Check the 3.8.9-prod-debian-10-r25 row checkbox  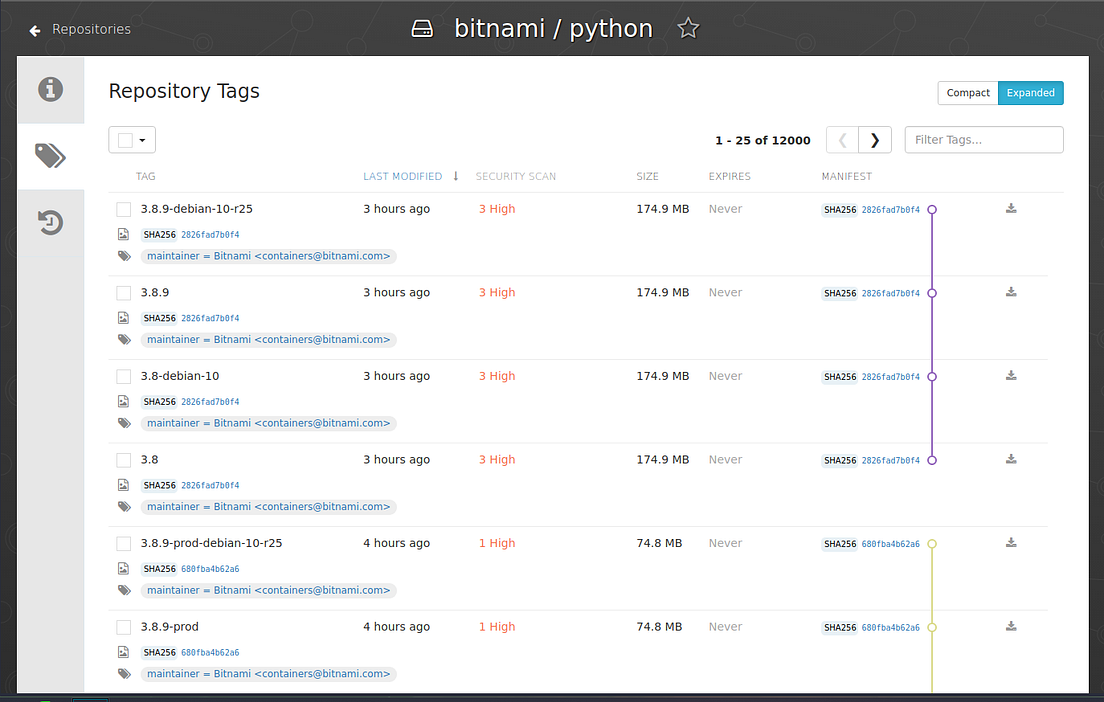point(124,543)
